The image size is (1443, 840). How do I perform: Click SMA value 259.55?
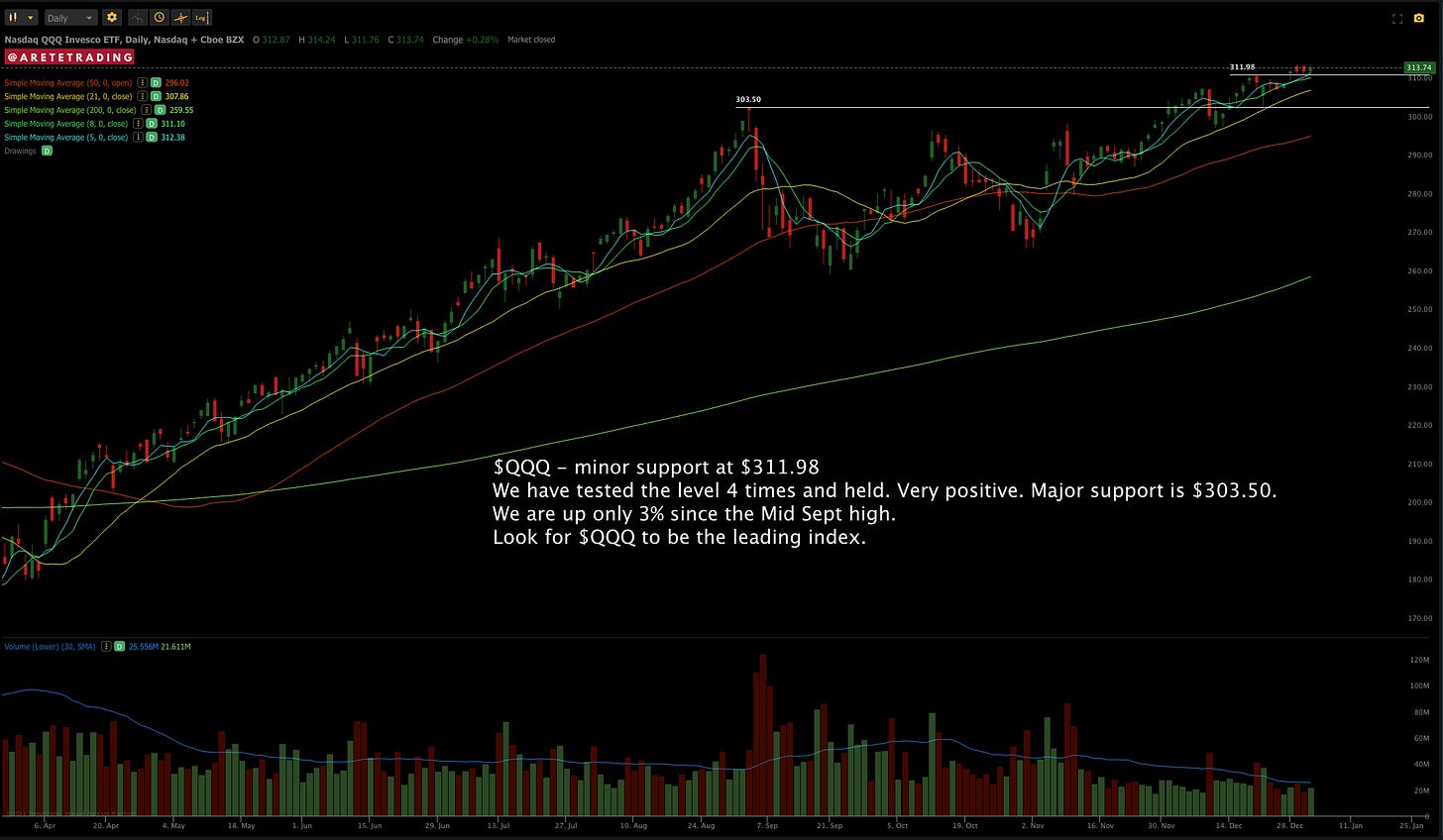click(181, 110)
